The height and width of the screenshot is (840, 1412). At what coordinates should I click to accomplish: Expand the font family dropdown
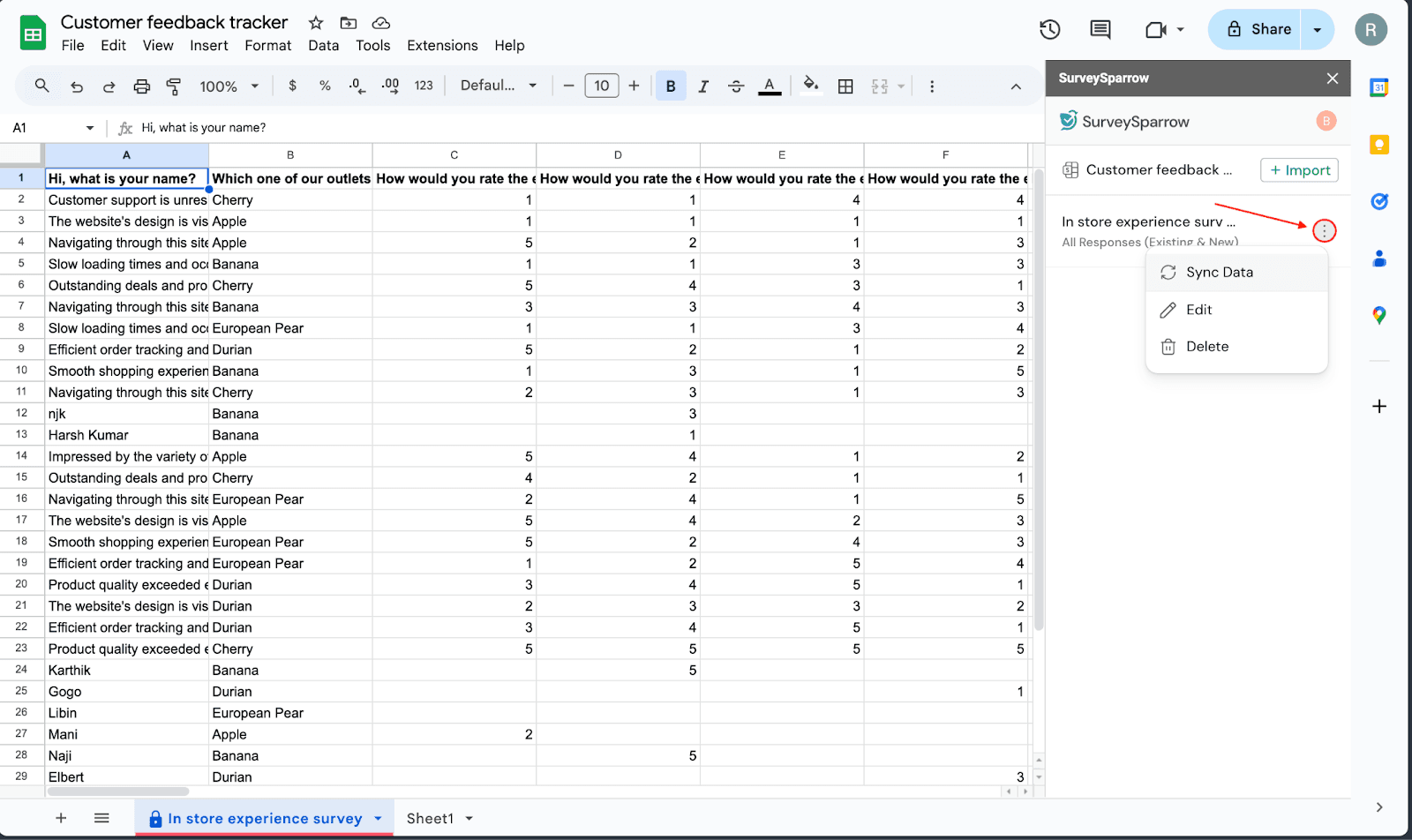point(499,86)
